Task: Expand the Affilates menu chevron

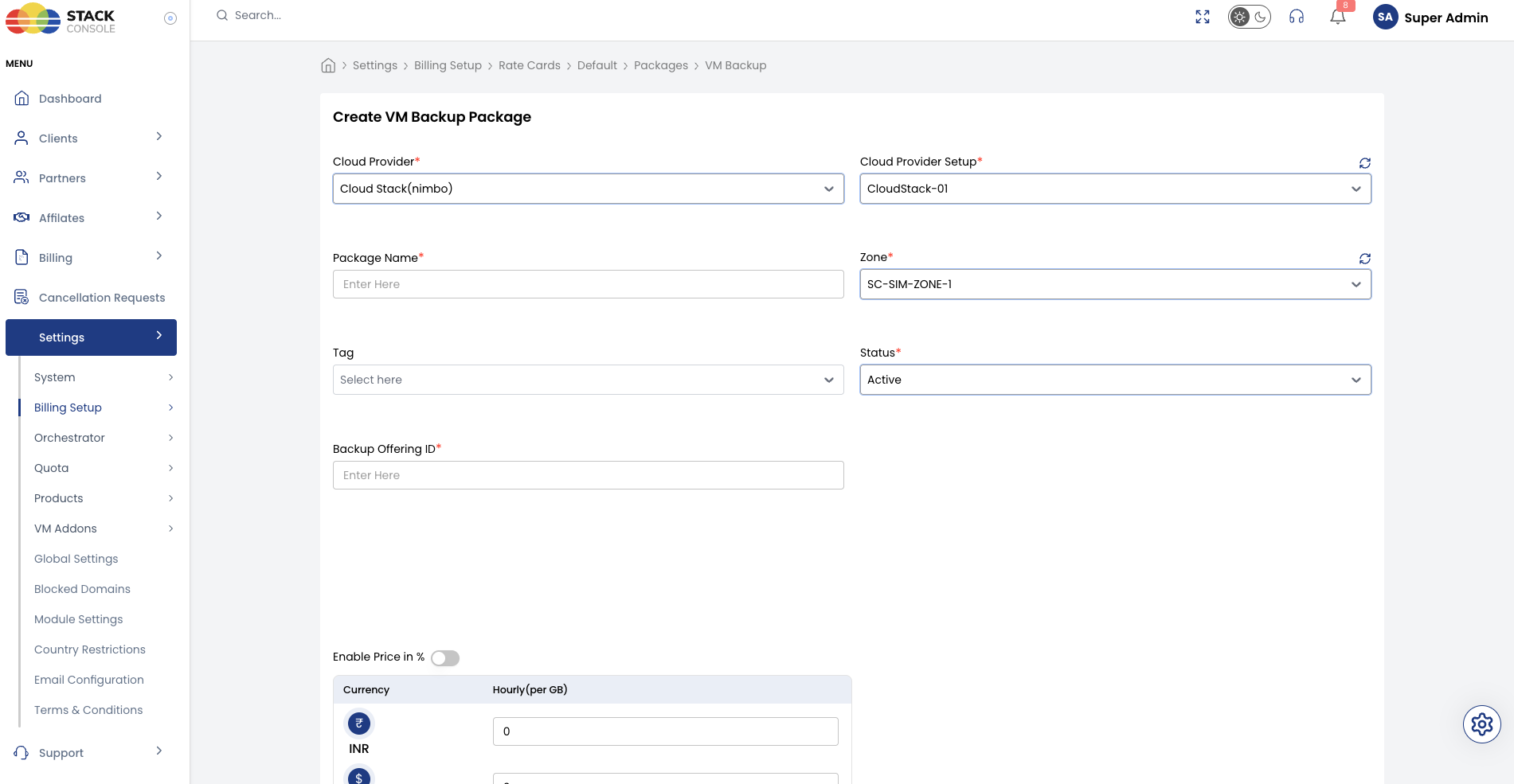Action: tap(159, 216)
